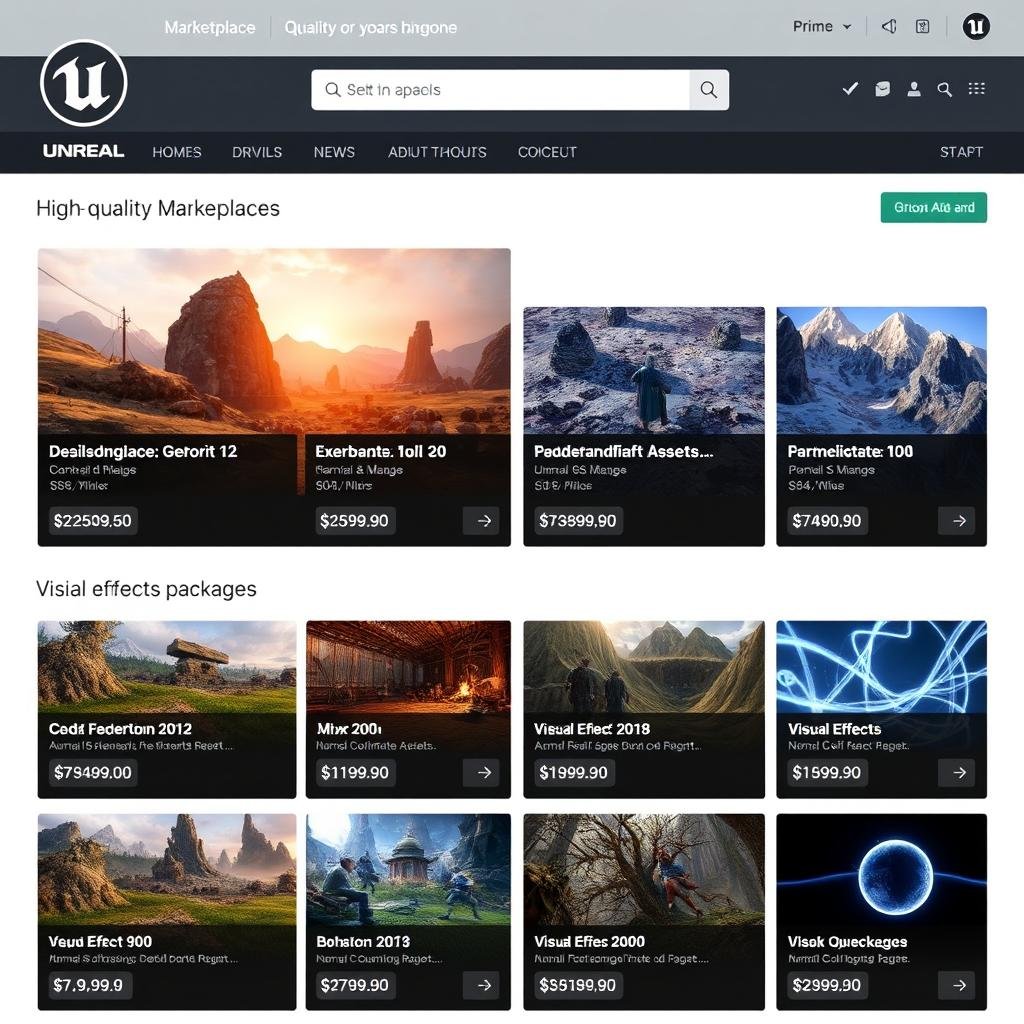The width and height of the screenshot is (1024, 1024).
Task: Click START in the navigation bar
Action: [x=960, y=152]
